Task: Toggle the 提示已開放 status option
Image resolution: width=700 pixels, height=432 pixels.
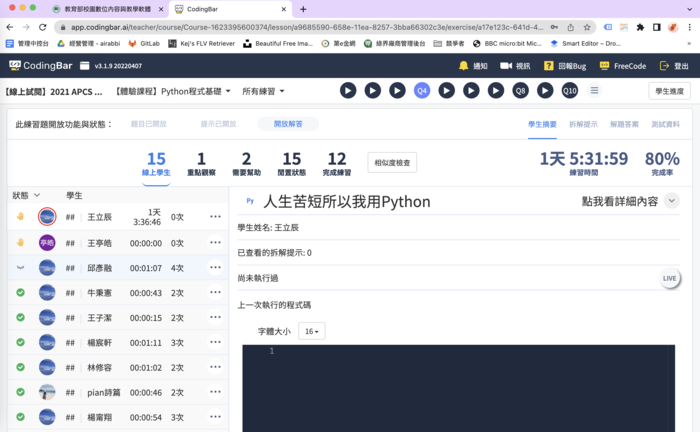Action: click(x=218, y=124)
